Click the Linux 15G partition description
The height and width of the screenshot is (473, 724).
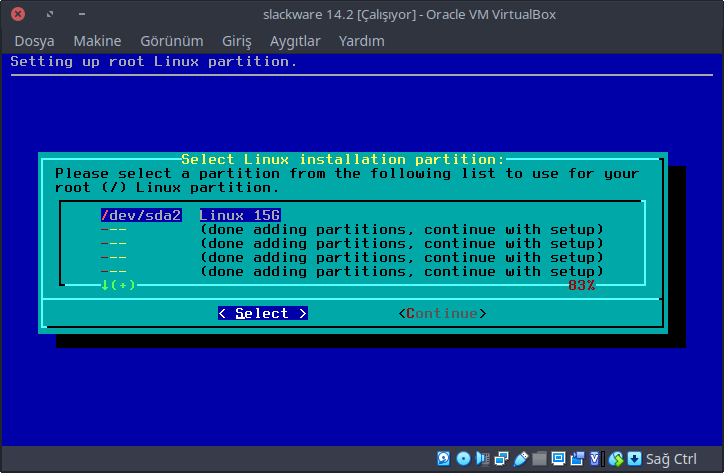tap(240, 215)
